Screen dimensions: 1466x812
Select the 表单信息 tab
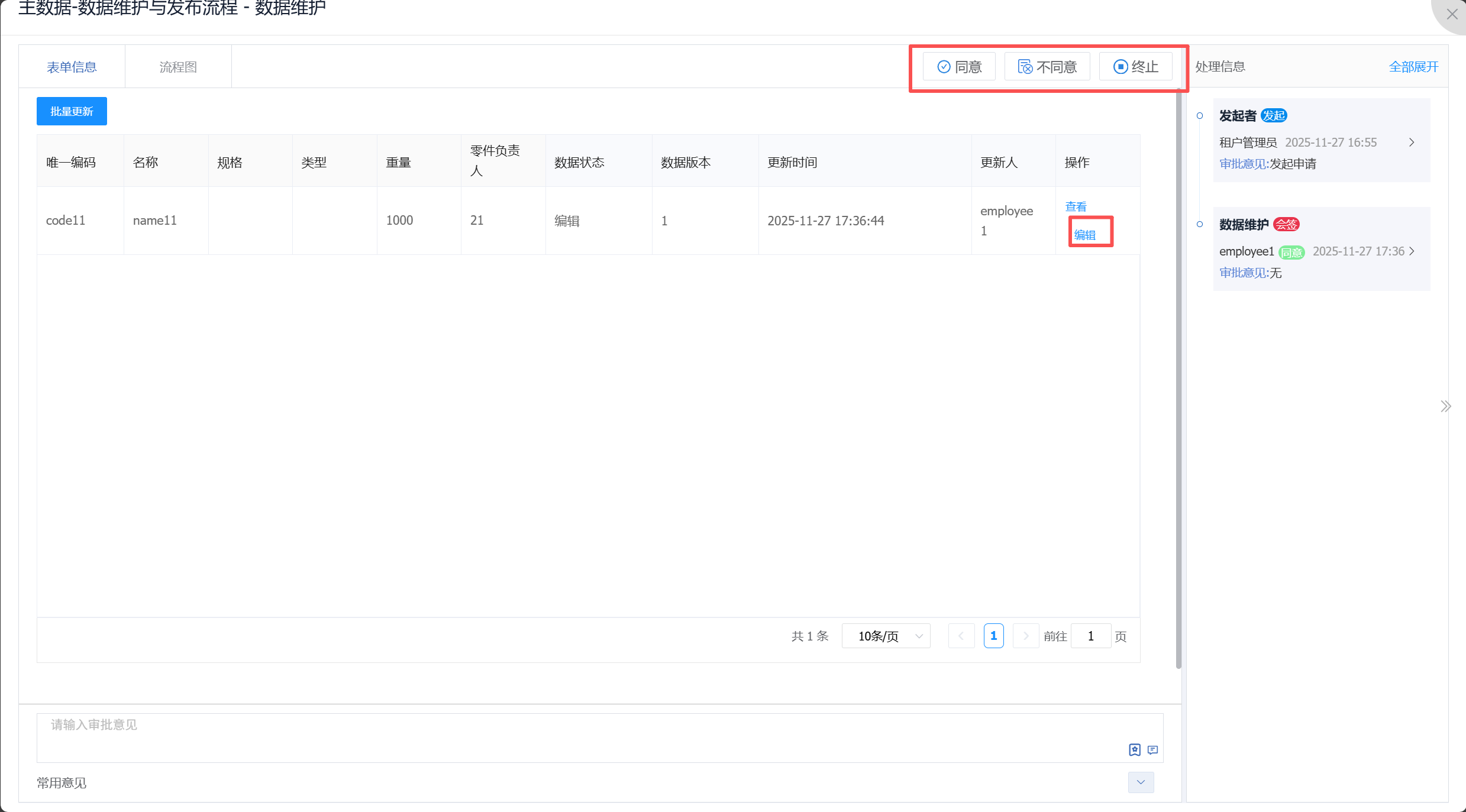[x=72, y=67]
